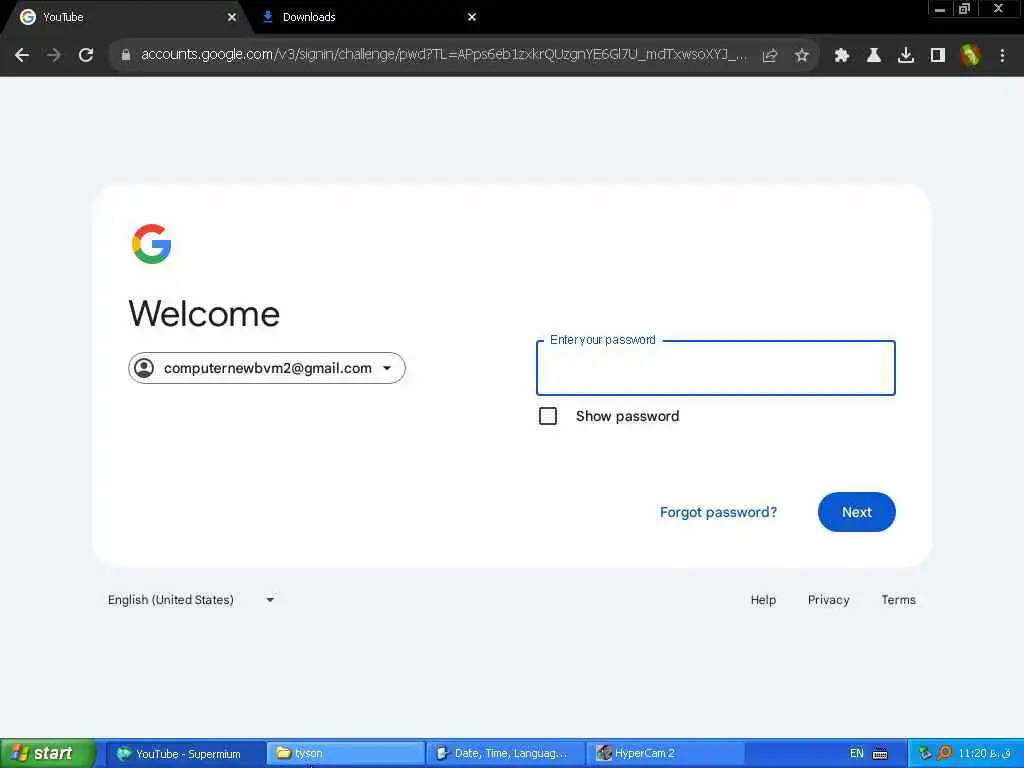
Task: Open the Terms link
Action: point(898,600)
